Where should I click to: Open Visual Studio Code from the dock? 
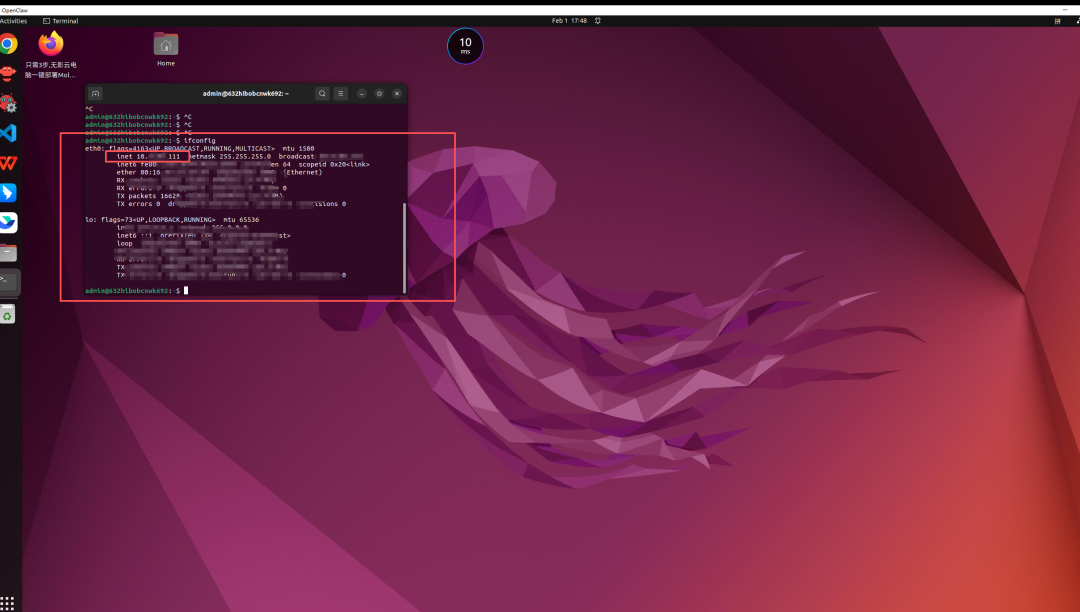coord(8,132)
